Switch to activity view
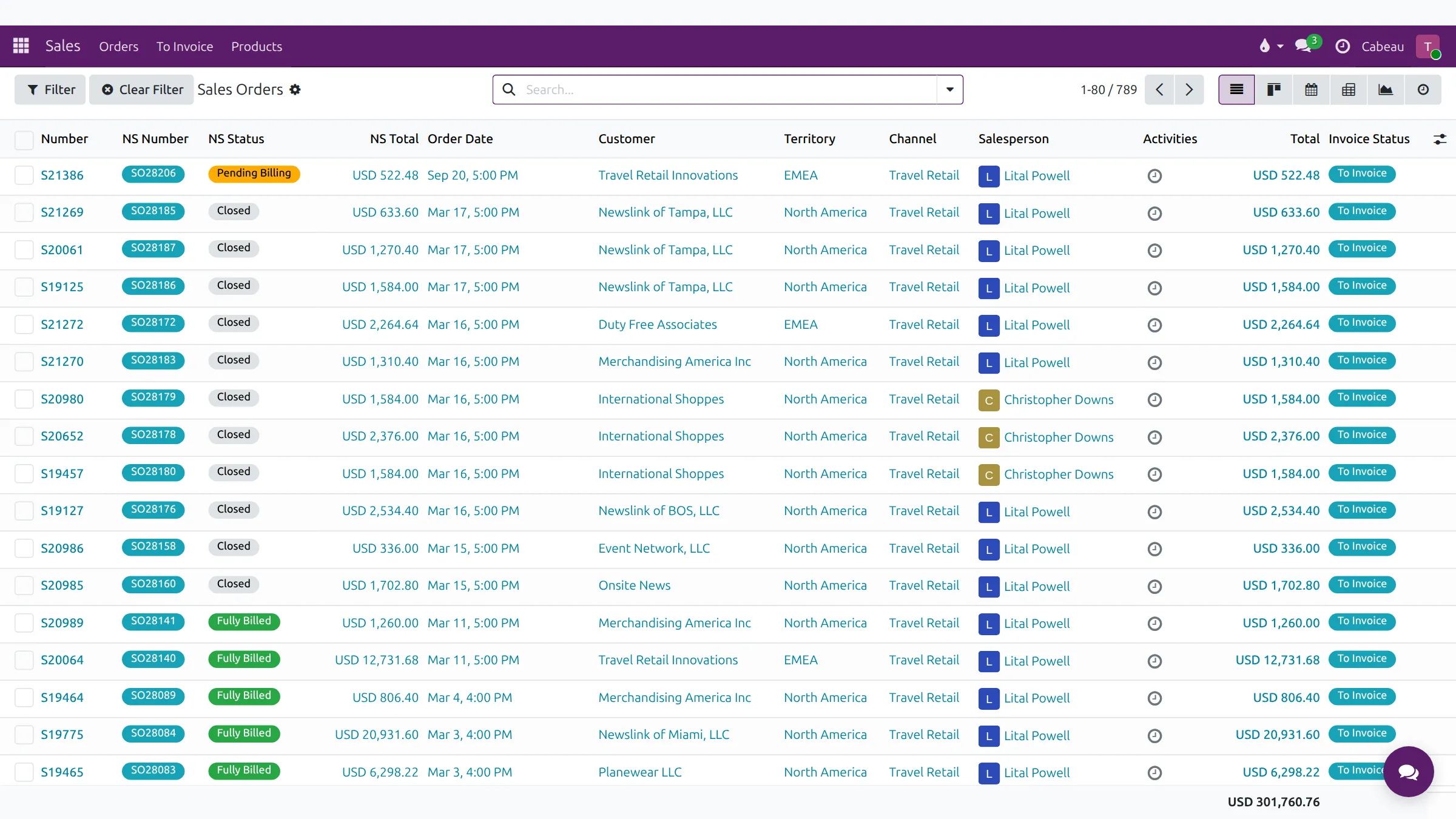 pyautogui.click(x=1423, y=90)
